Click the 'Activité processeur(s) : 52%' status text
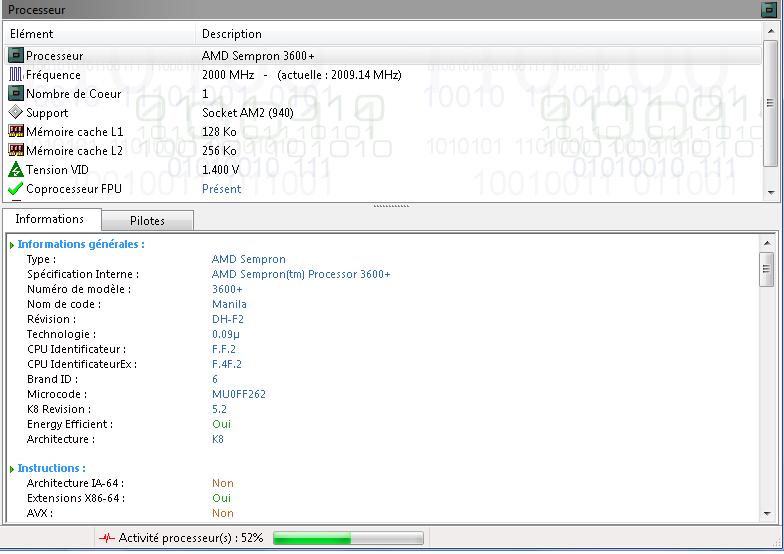784x554 pixels. (x=190, y=538)
